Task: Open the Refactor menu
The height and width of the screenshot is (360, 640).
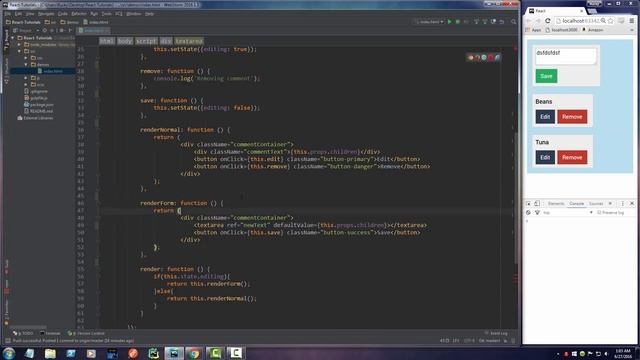Action: click(x=79, y=14)
